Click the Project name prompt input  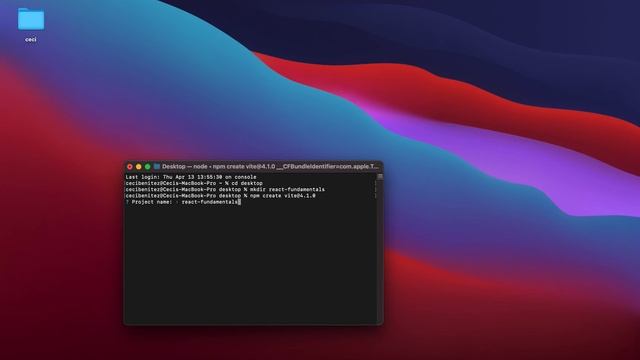(x=211, y=202)
